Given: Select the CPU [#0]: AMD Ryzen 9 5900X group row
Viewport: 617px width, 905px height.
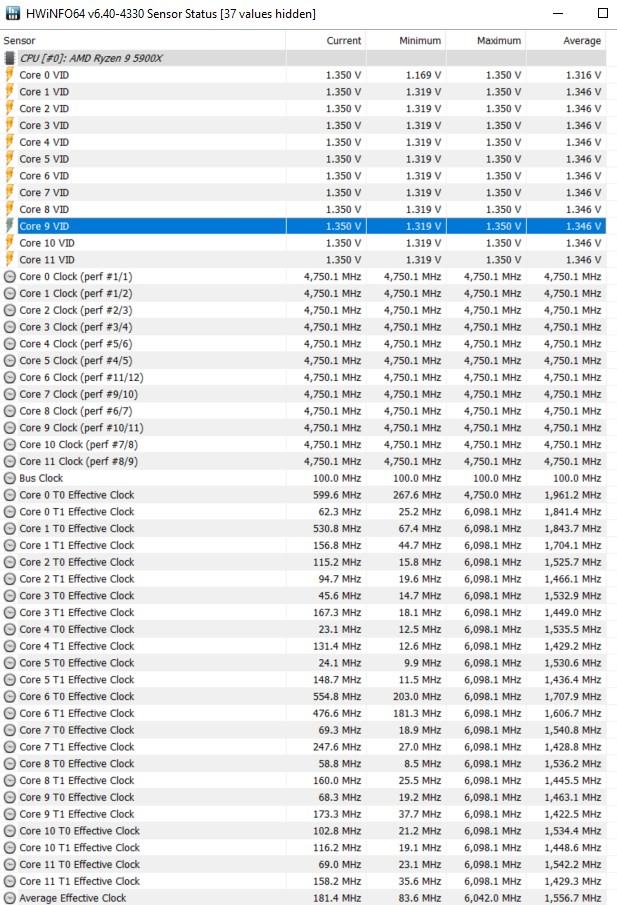Looking at the screenshot, I should [x=303, y=58].
